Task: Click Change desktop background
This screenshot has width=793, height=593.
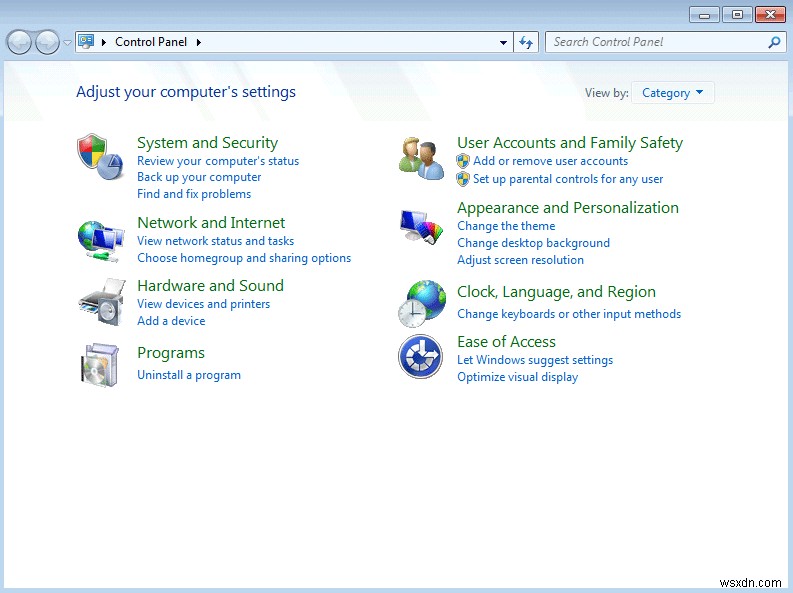Action: (534, 243)
